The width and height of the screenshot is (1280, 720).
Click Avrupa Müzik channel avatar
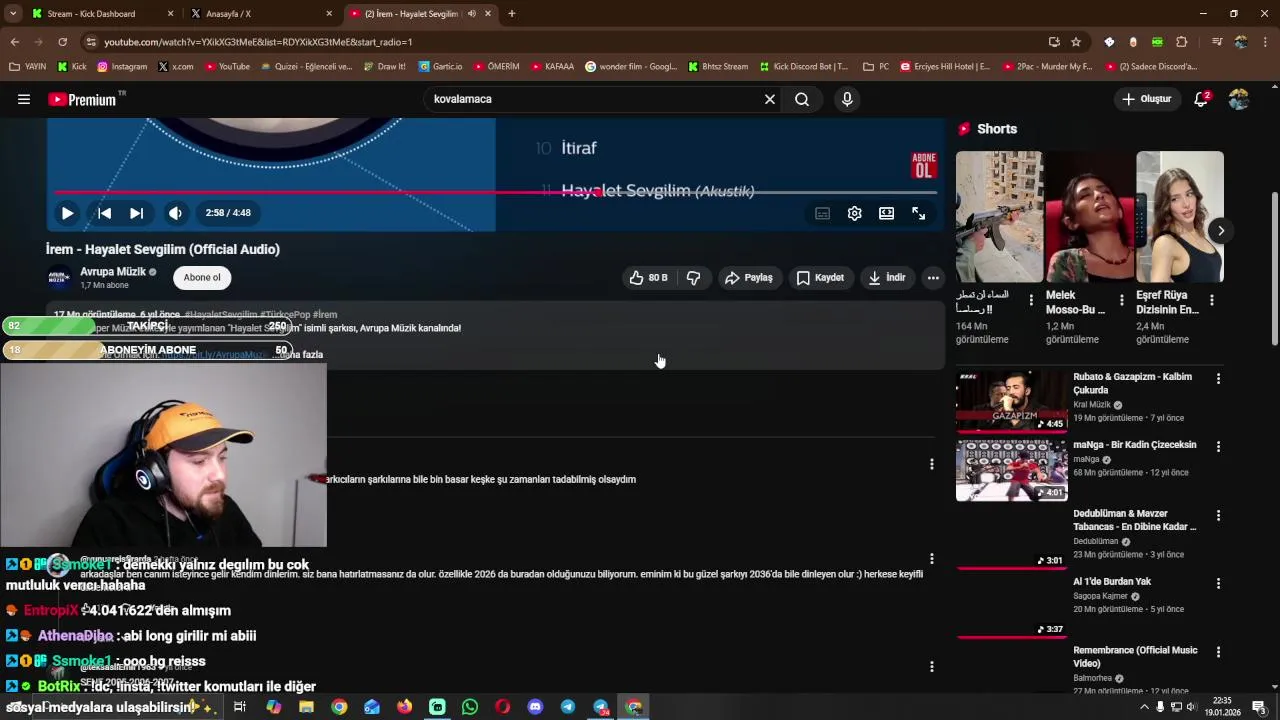[x=60, y=278]
